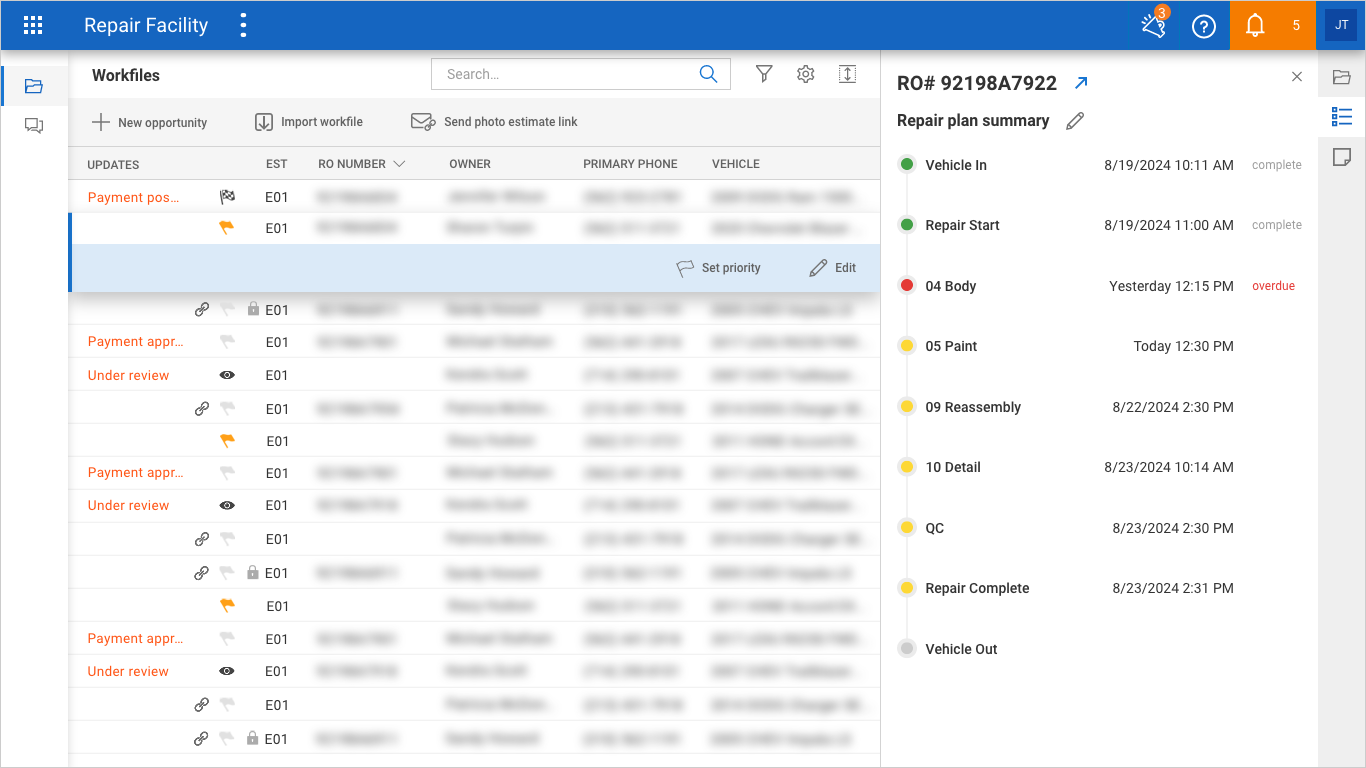
Task: Switch to the repair plan list tab in right rail
Action: (x=1342, y=117)
